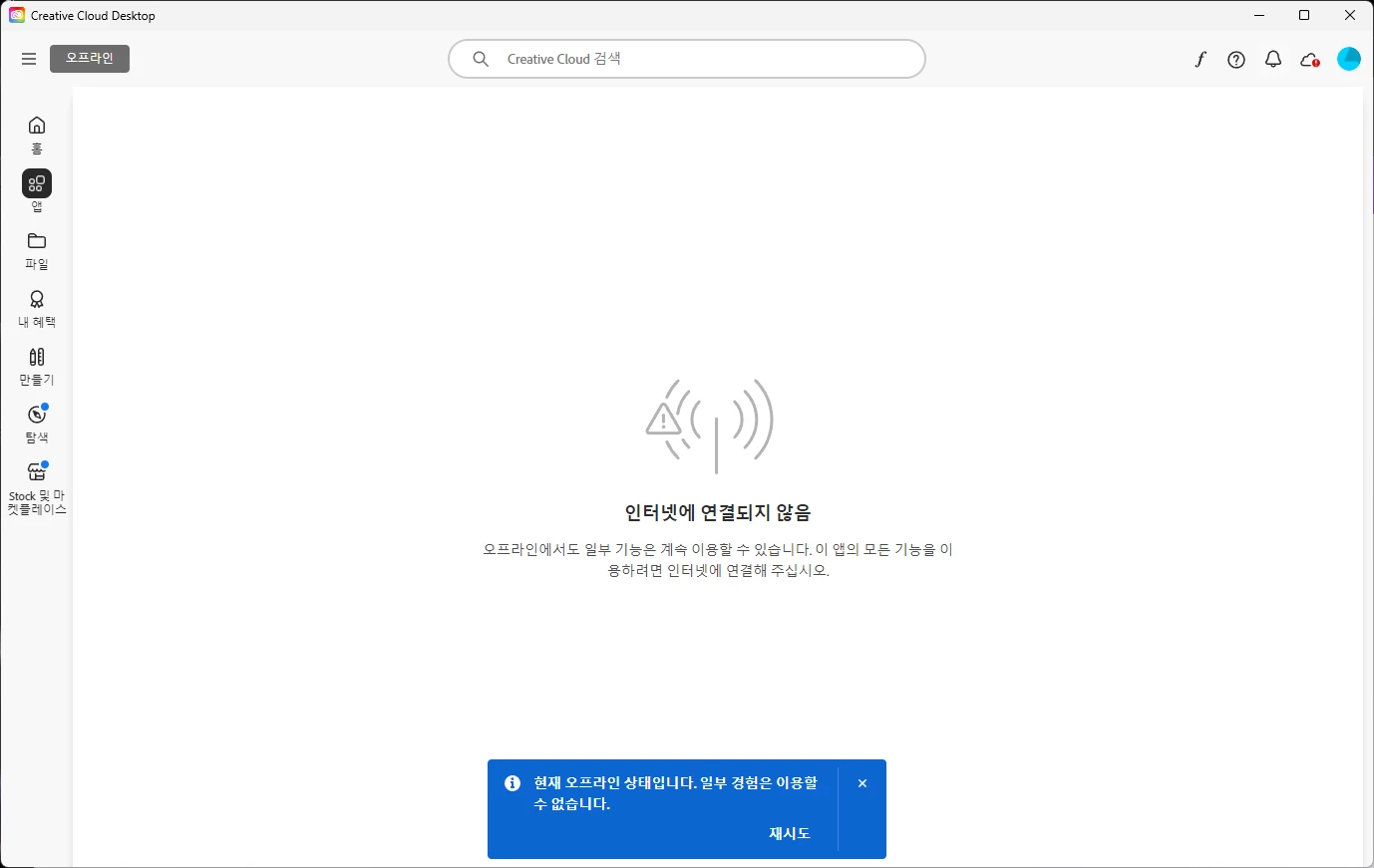The width and height of the screenshot is (1374, 868).
Task: Maximize the Creative Cloud Desktop window
Action: (1304, 15)
